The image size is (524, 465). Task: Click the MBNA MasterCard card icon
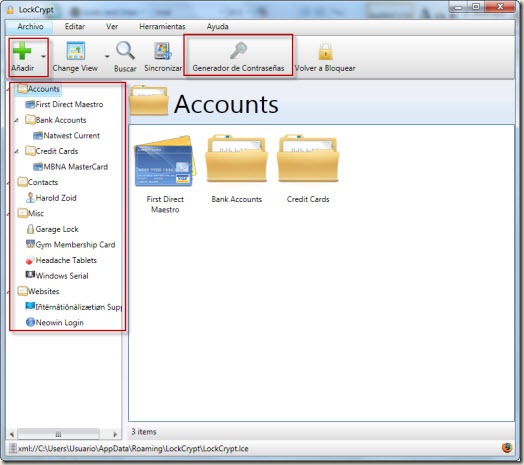pyautogui.click(x=38, y=166)
